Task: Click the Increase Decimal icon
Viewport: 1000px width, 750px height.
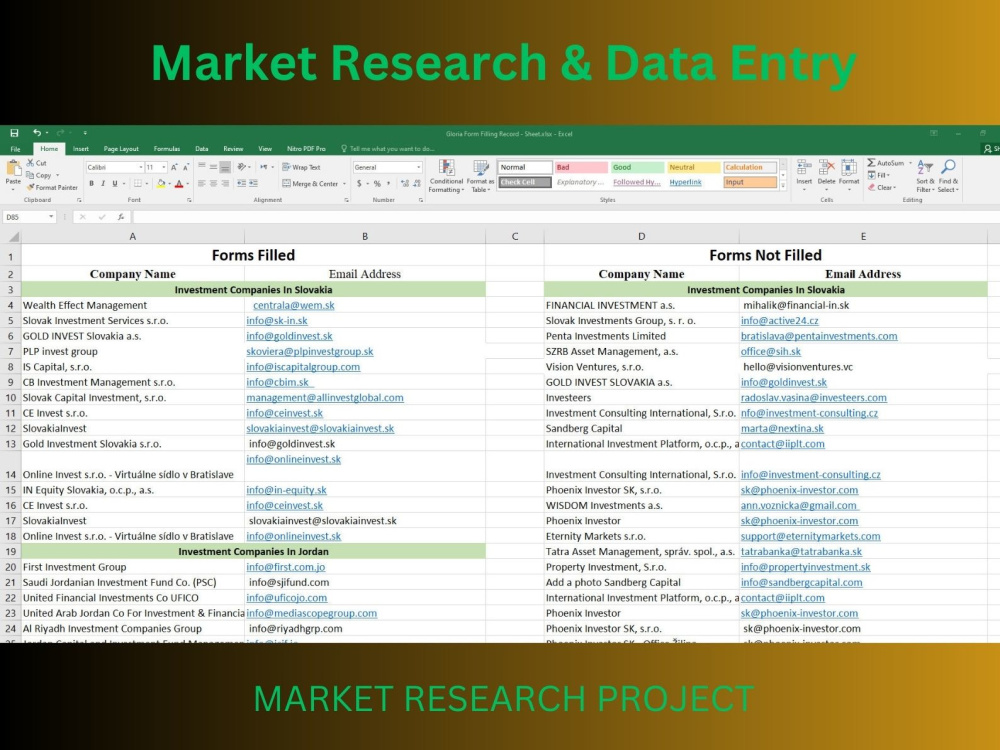Action: point(405,184)
